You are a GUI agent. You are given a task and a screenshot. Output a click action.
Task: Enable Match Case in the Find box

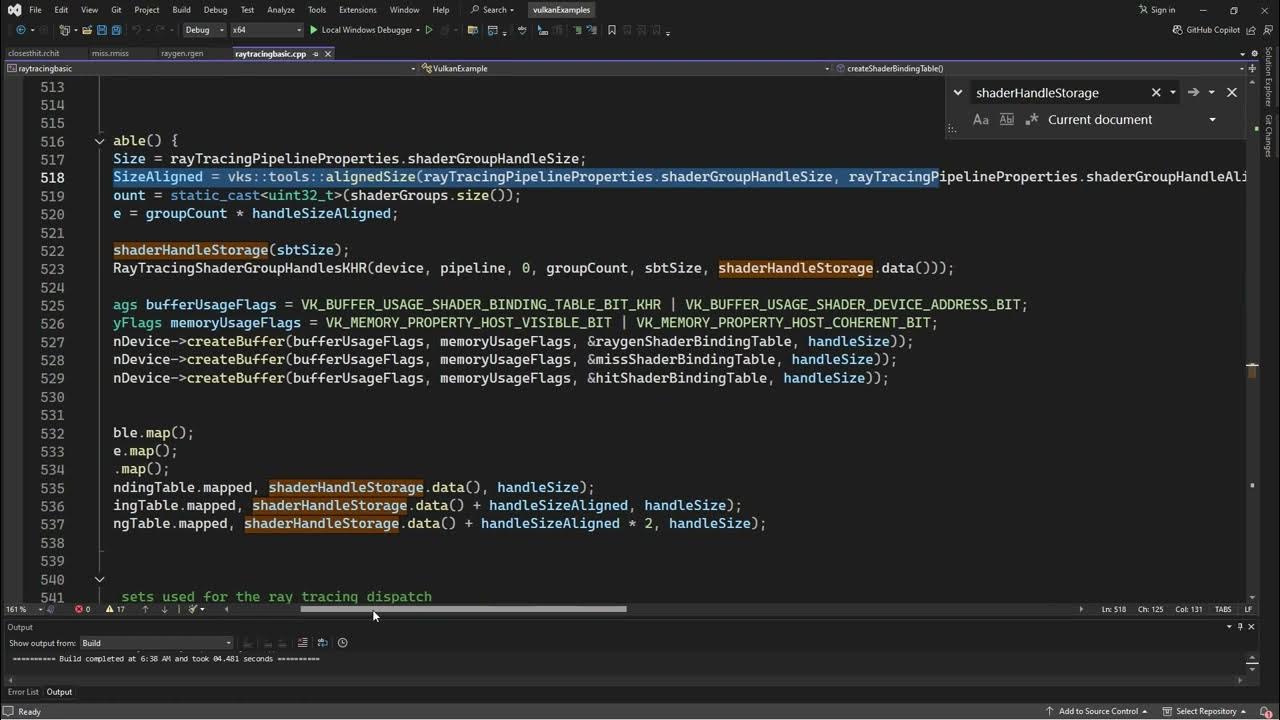981,119
